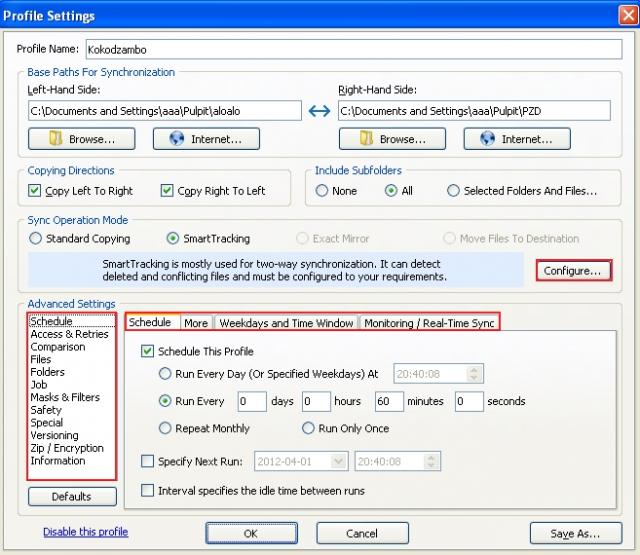Click Disable this profile link
The width and height of the screenshot is (640, 555).
click(85, 532)
